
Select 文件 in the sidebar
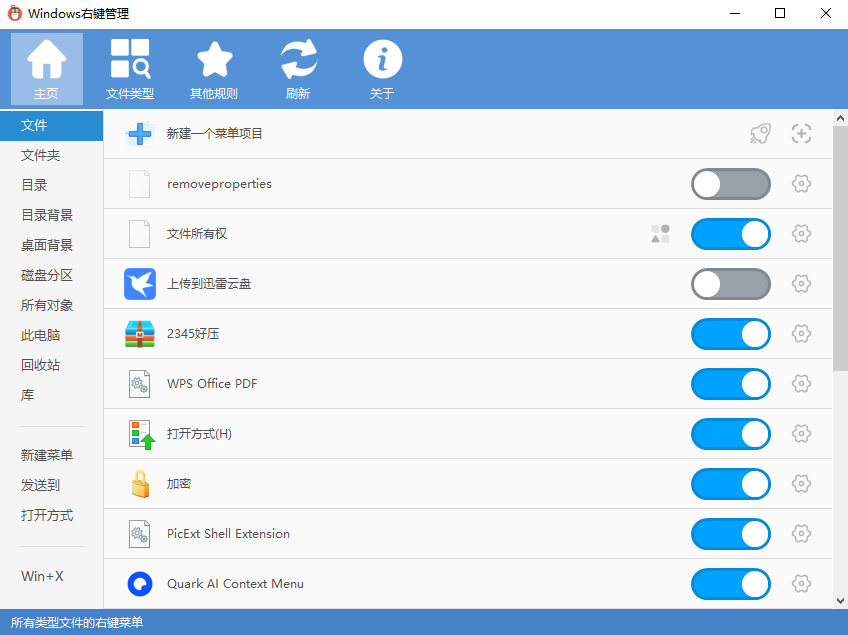[x=51, y=125]
